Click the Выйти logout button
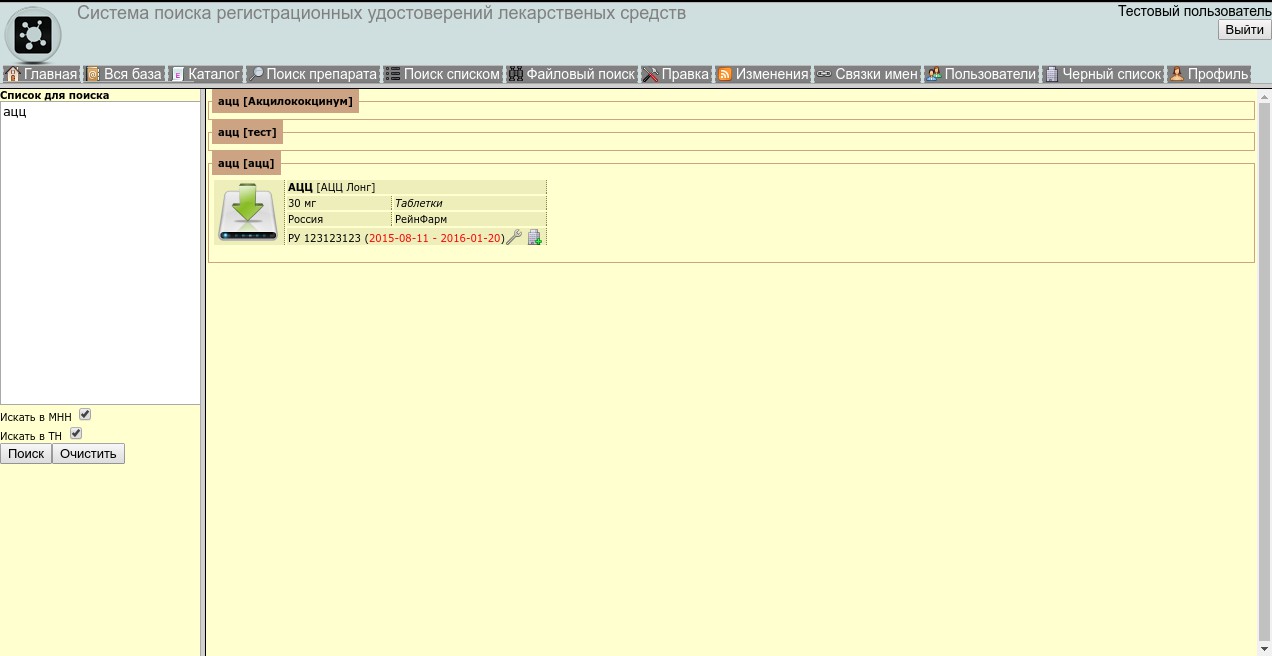 click(x=1244, y=30)
